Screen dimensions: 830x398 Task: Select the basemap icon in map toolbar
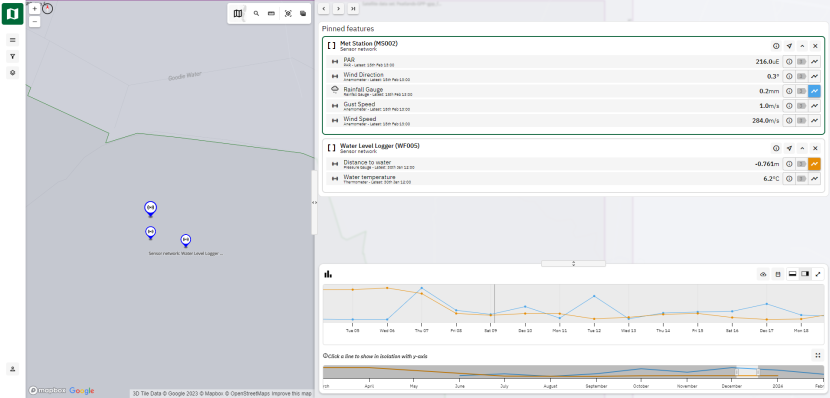pyautogui.click(x=238, y=14)
